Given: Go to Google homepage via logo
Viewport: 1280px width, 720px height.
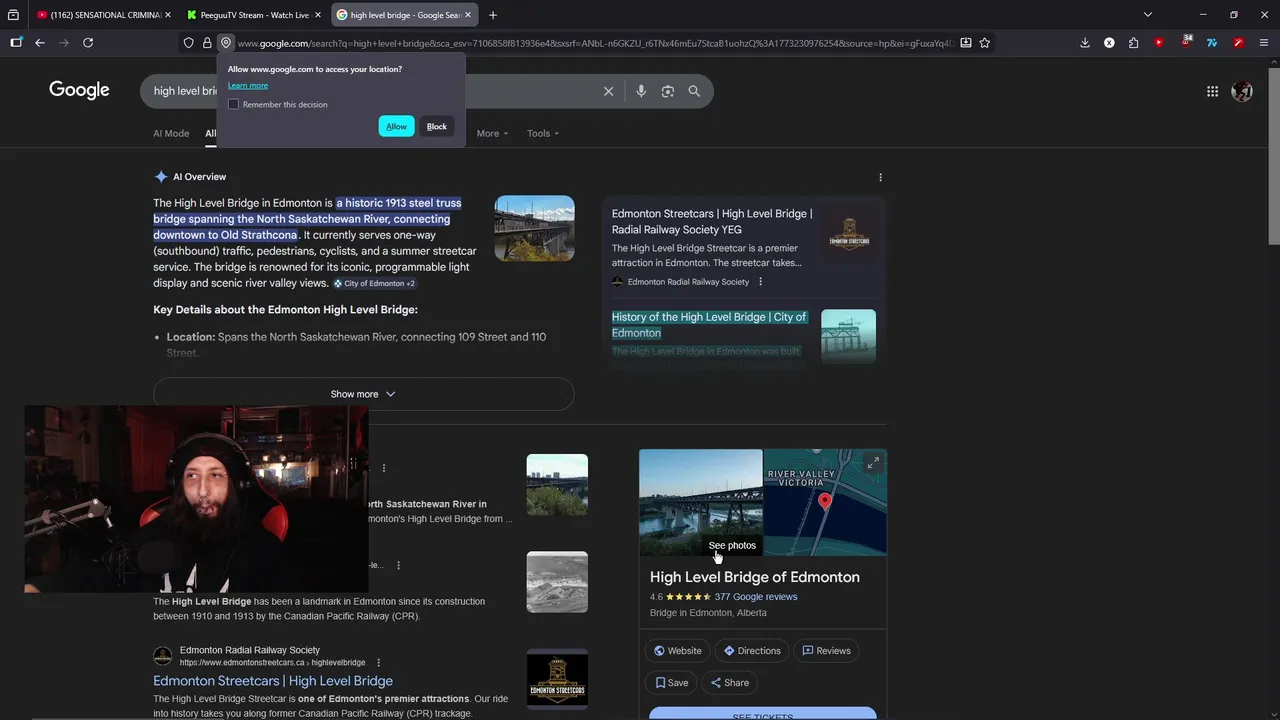Looking at the screenshot, I should tap(79, 91).
